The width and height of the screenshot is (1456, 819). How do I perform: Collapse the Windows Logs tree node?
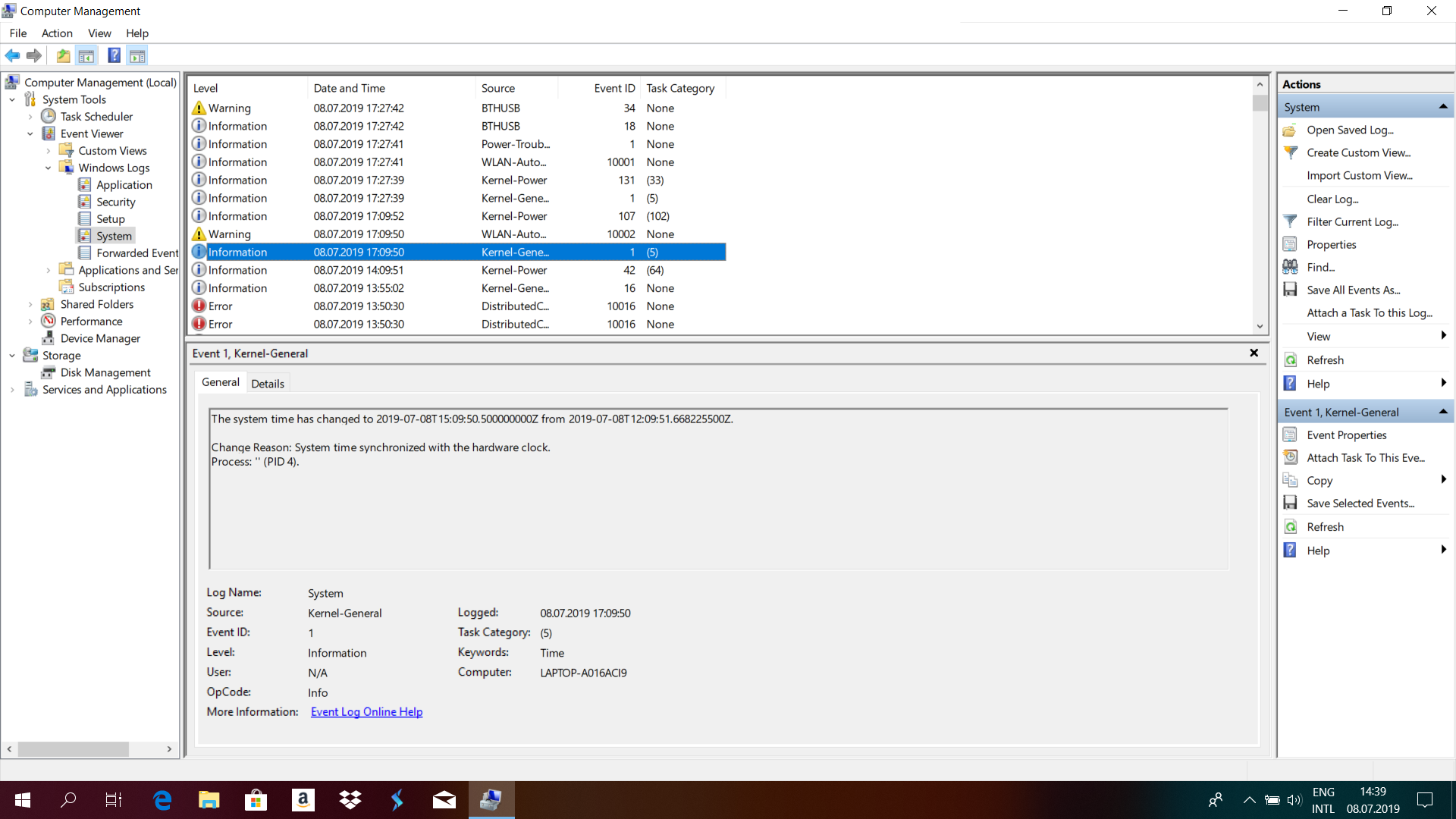[48, 168]
